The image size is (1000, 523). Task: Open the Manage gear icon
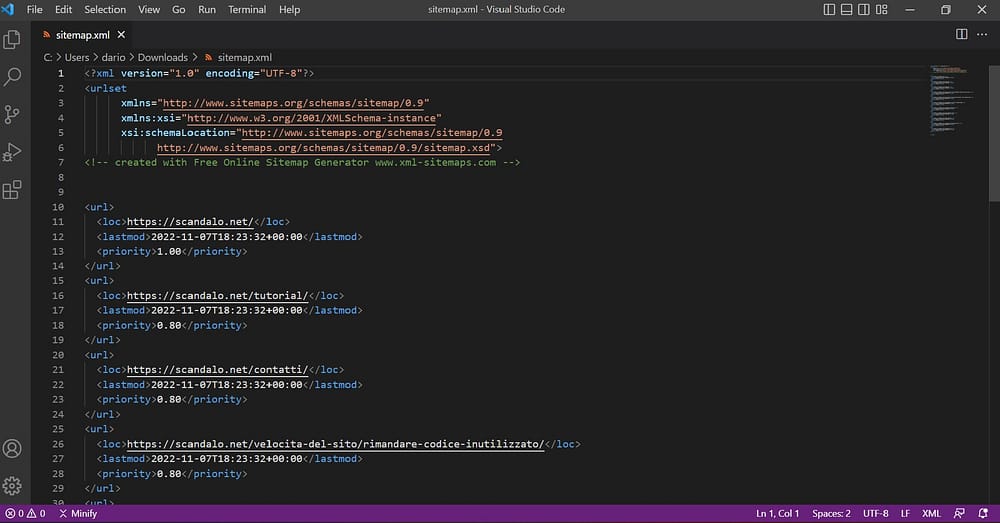[x=12, y=486]
